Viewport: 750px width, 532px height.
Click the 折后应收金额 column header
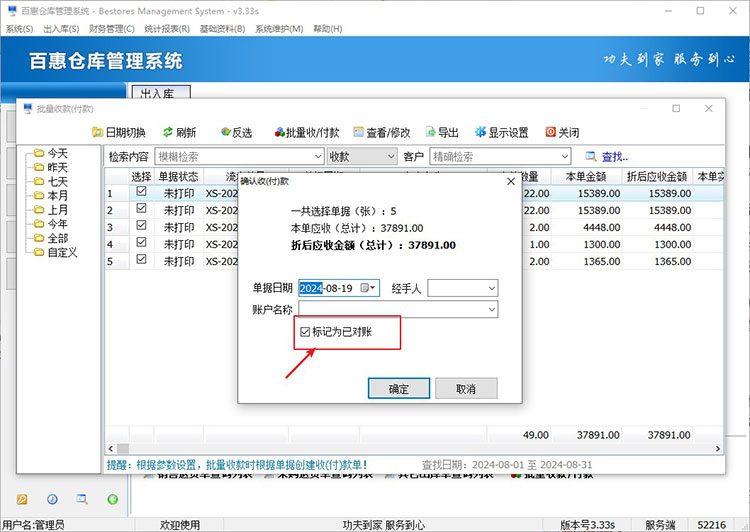click(657, 177)
